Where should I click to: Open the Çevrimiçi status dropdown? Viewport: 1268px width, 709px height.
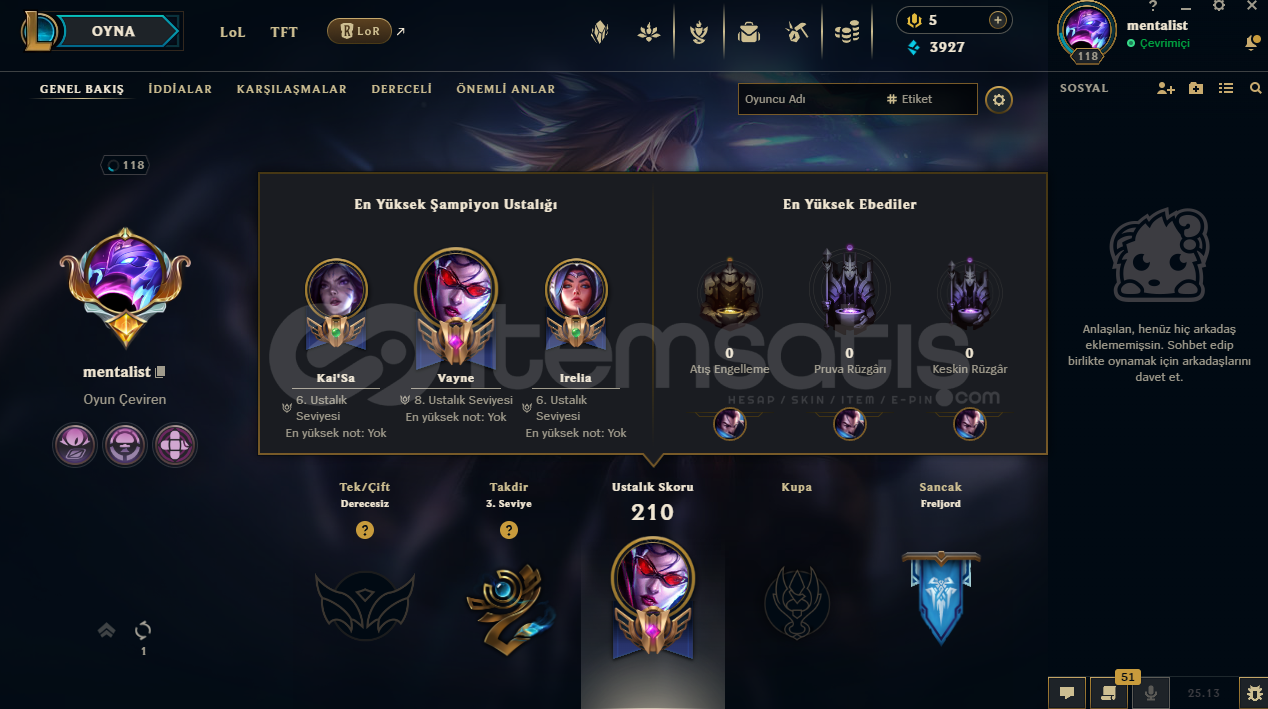coord(1159,43)
